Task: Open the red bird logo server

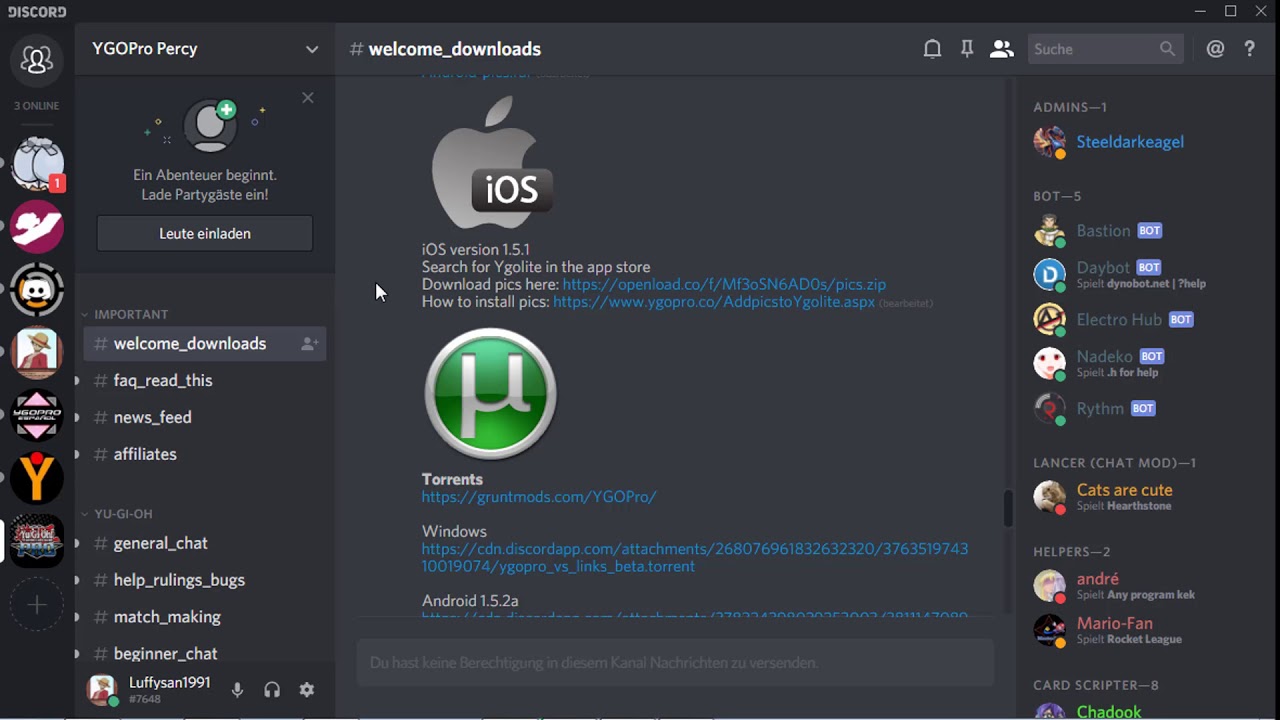Action: [x=37, y=227]
